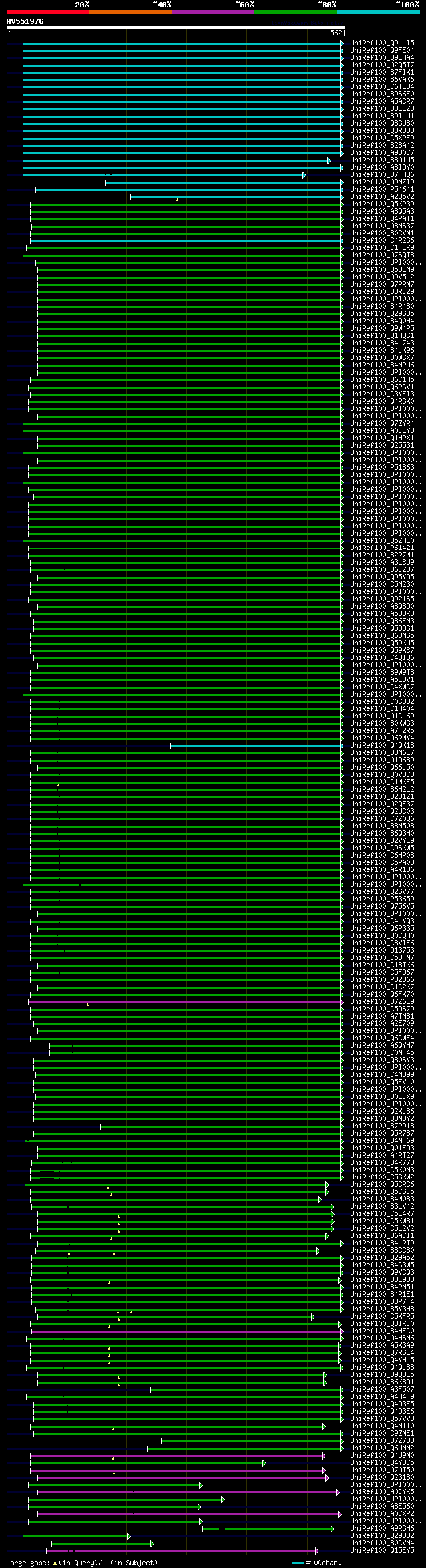
Task: Click the purple alignment bar for B4HFC0
Action: (x=186, y=1331)
